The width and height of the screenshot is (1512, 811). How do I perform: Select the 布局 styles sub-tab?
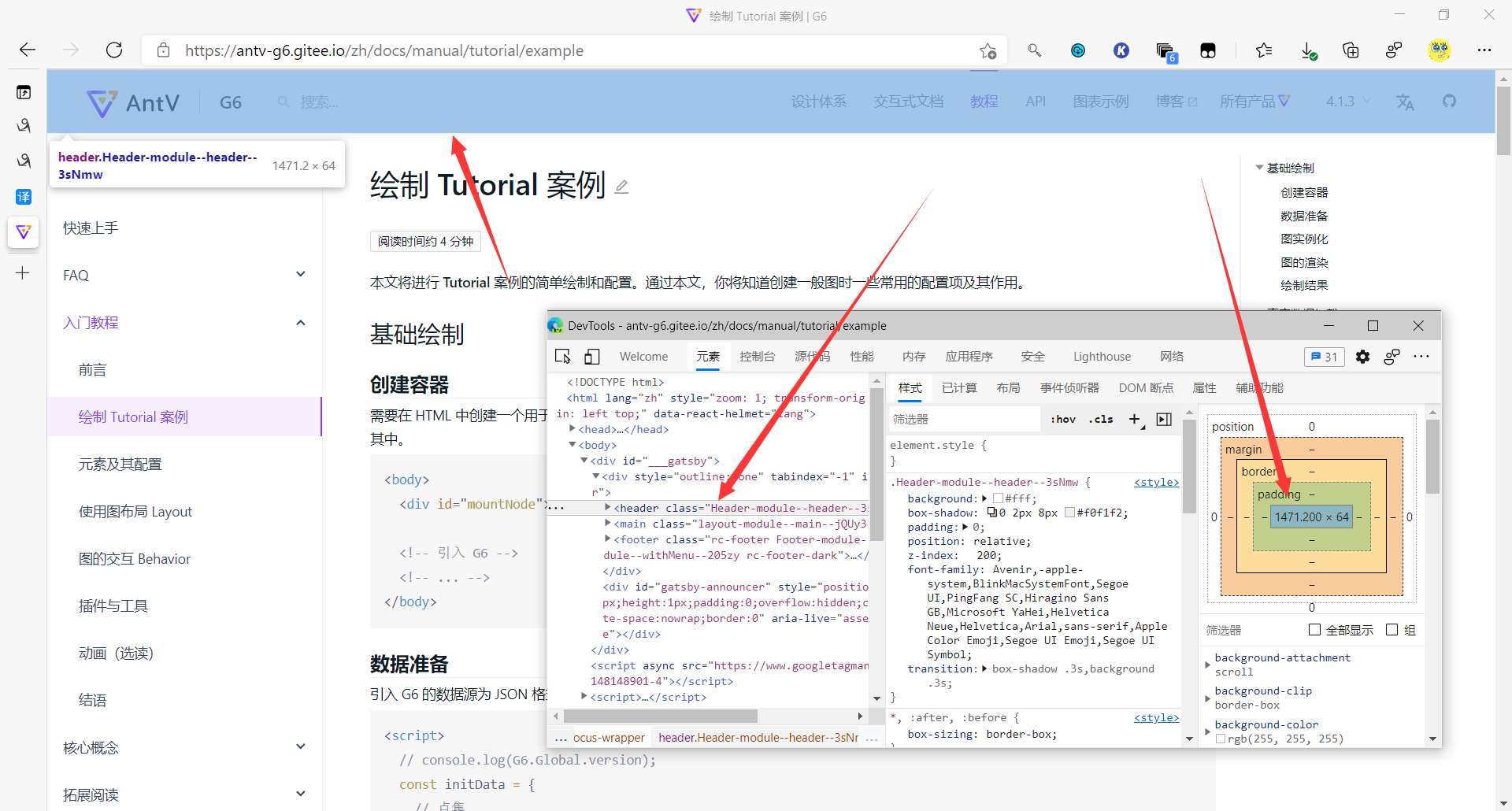[1008, 388]
